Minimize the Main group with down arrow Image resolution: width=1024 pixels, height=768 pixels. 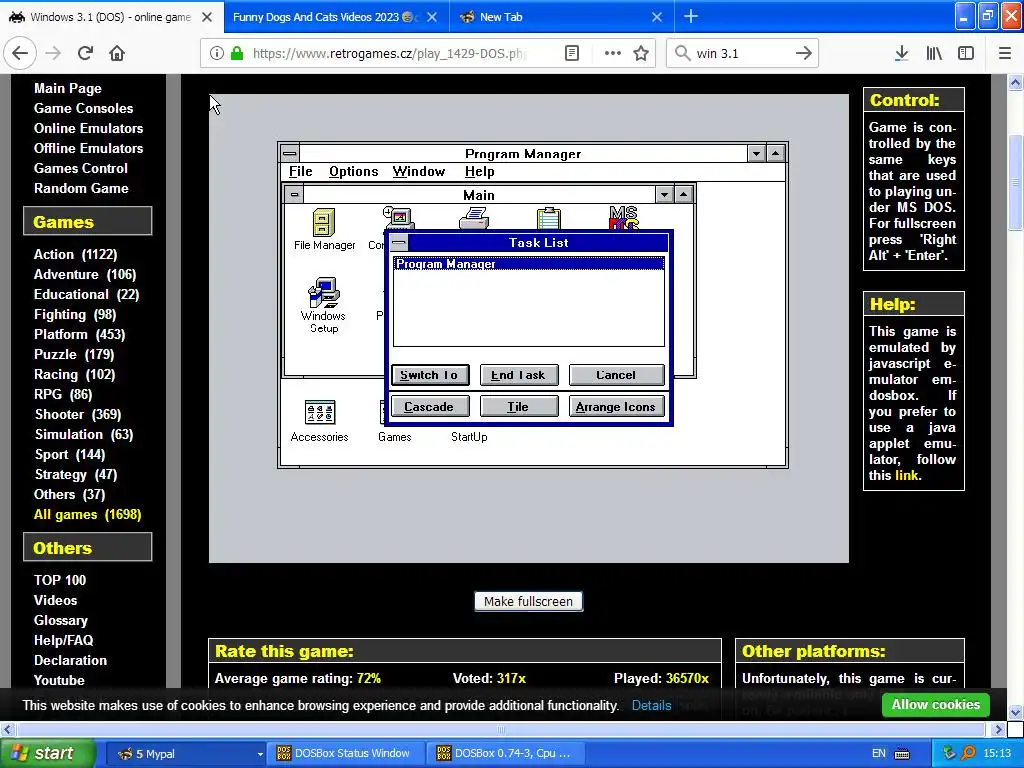(664, 195)
